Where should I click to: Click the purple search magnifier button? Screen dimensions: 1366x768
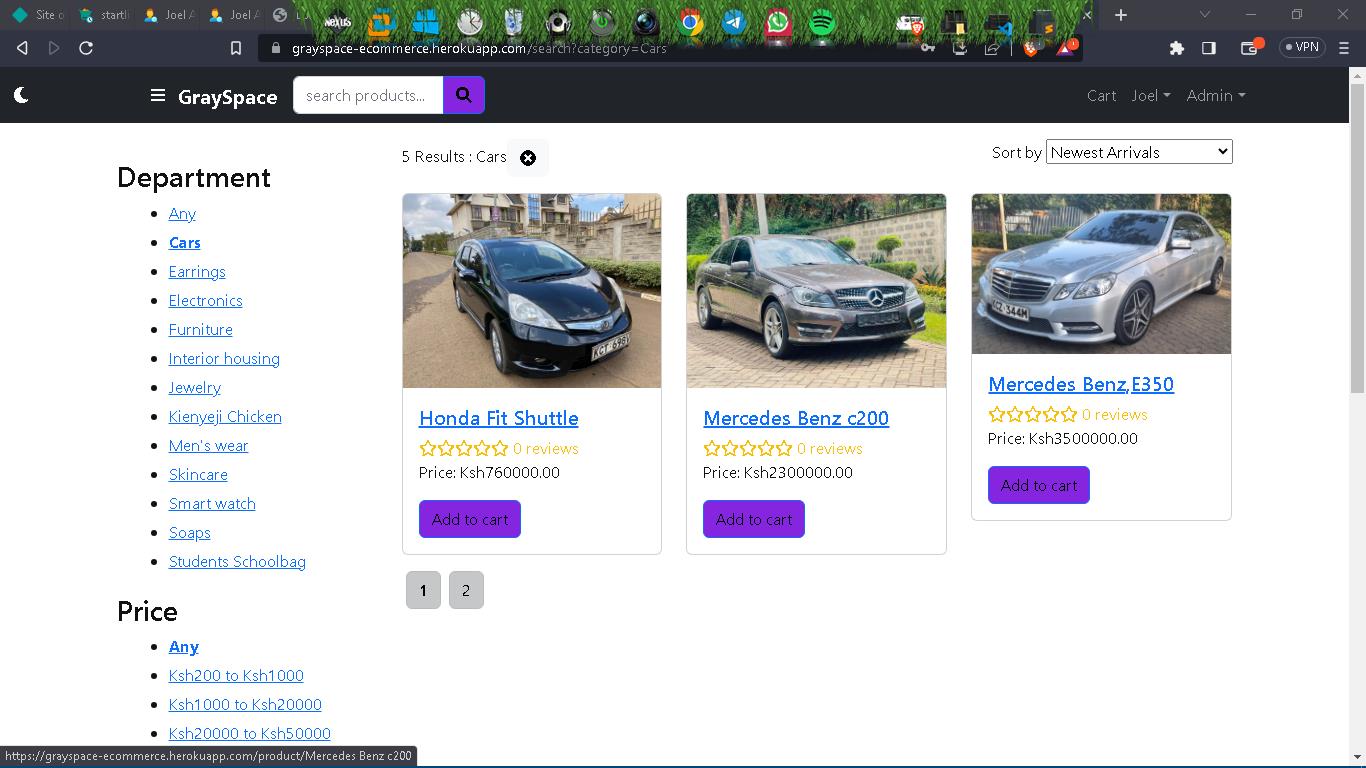point(464,95)
